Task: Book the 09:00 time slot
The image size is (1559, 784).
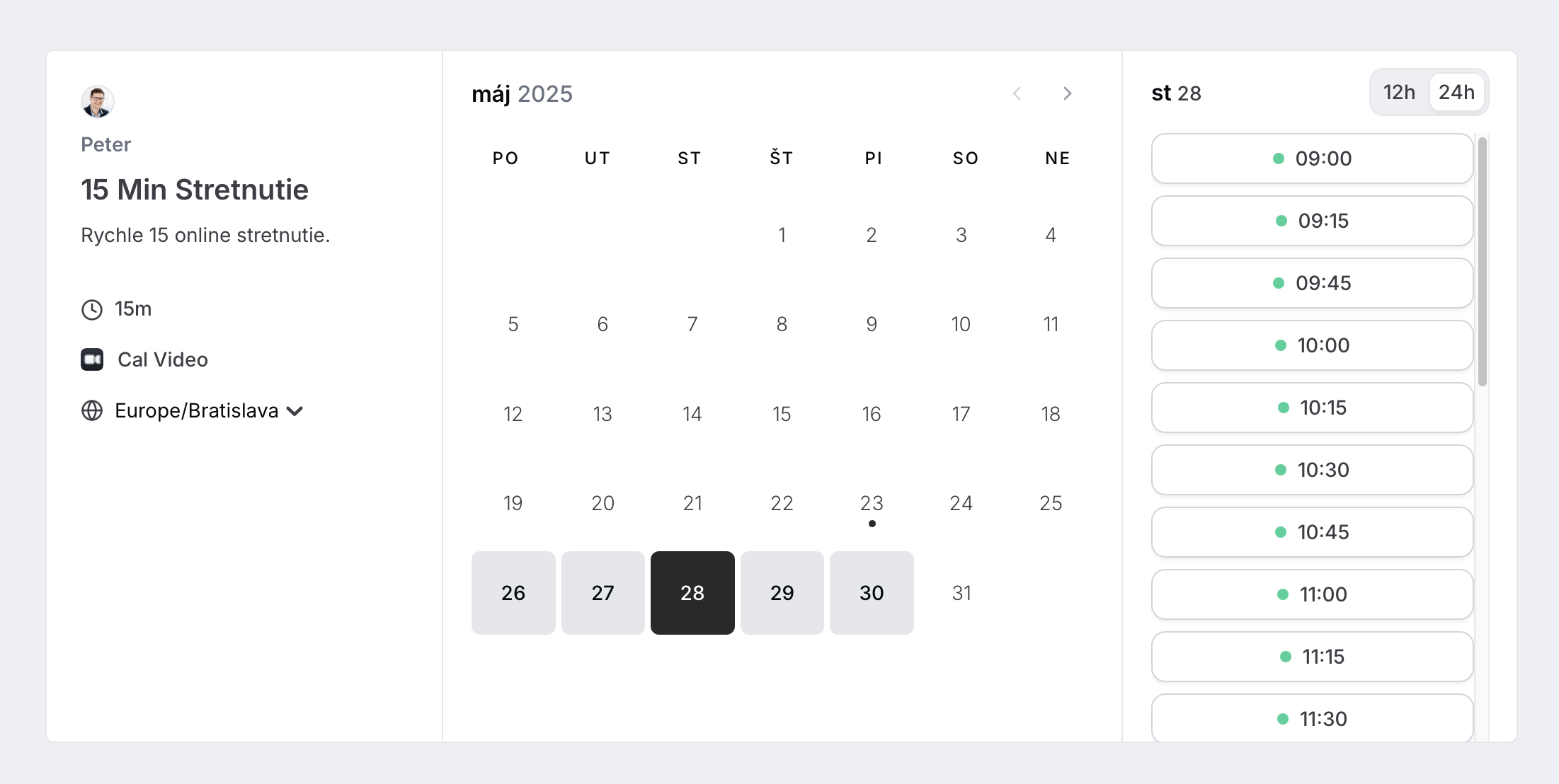Action: coord(1312,158)
